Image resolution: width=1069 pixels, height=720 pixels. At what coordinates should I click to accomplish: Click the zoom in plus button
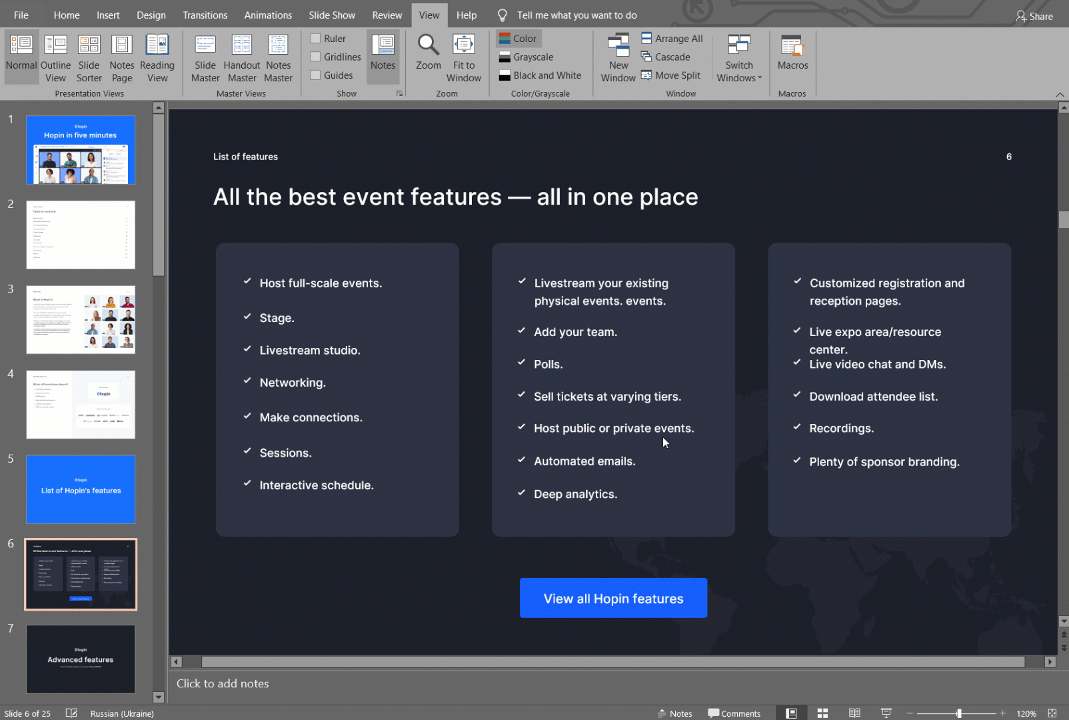tap(1002, 713)
